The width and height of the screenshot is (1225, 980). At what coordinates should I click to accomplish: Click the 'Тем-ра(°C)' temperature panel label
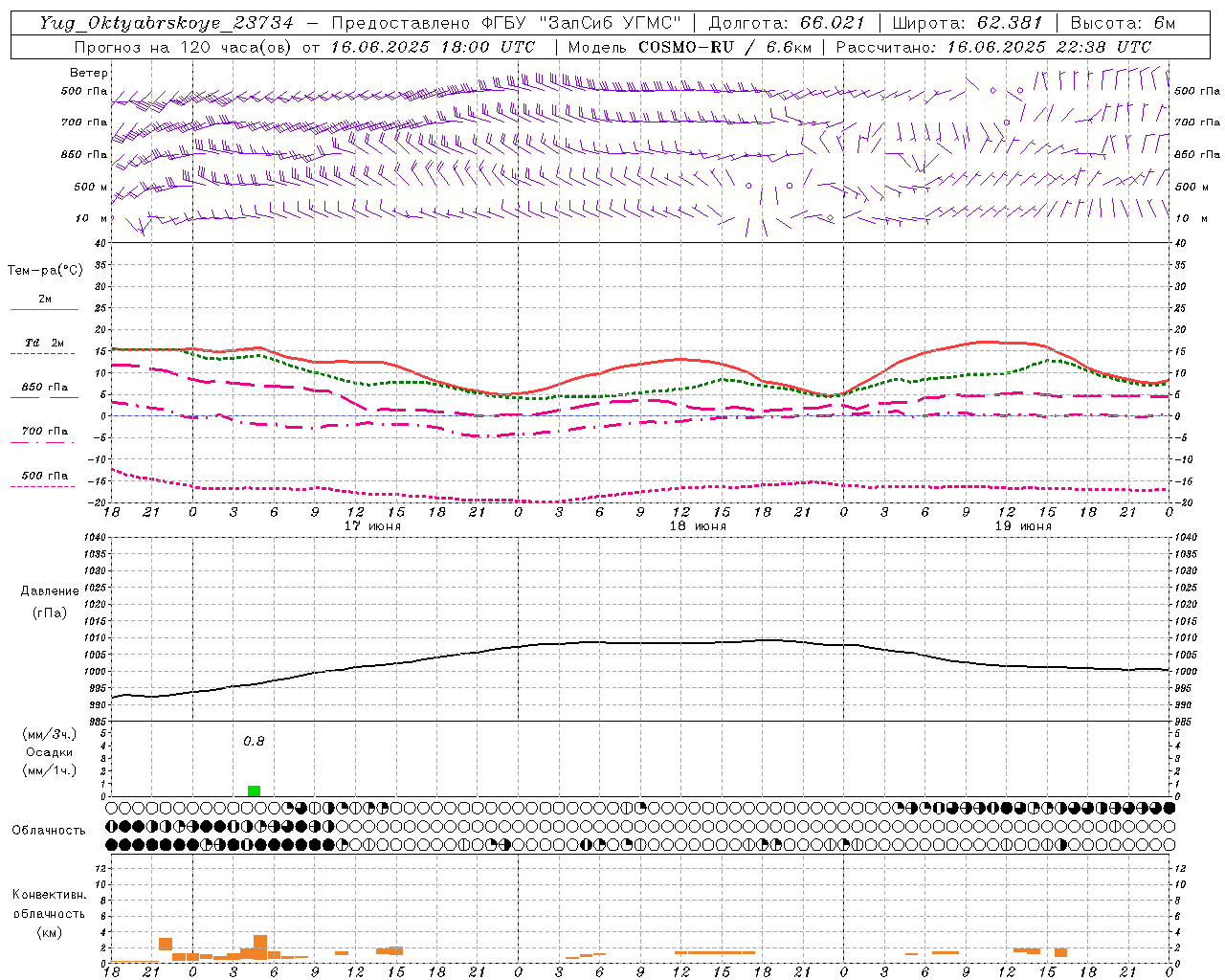click(45, 271)
